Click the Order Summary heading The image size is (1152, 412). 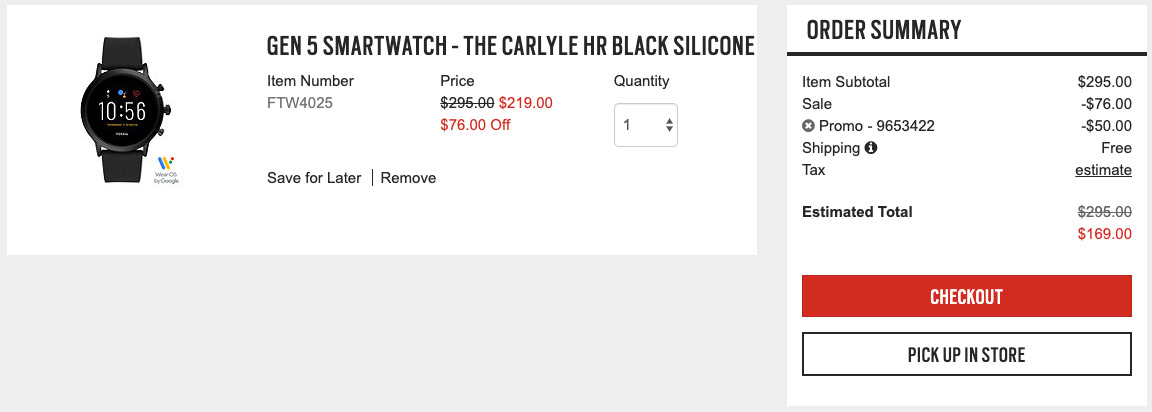point(883,30)
